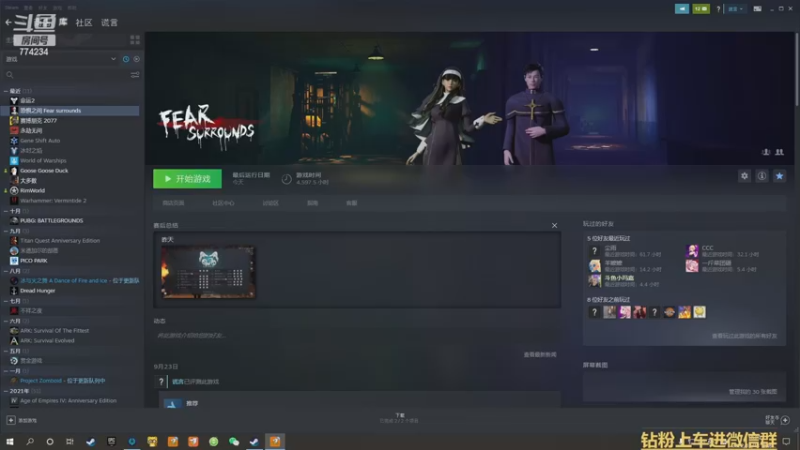Open the Support game tab
The width and height of the screenshot is (800, 450).
point(352,203)
